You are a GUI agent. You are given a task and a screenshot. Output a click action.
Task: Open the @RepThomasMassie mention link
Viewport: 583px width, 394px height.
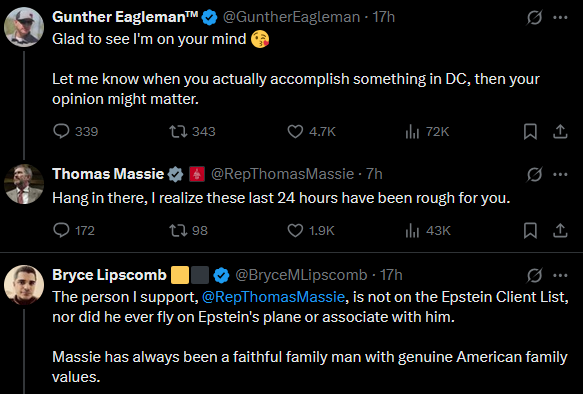click(x=273, y=297)
